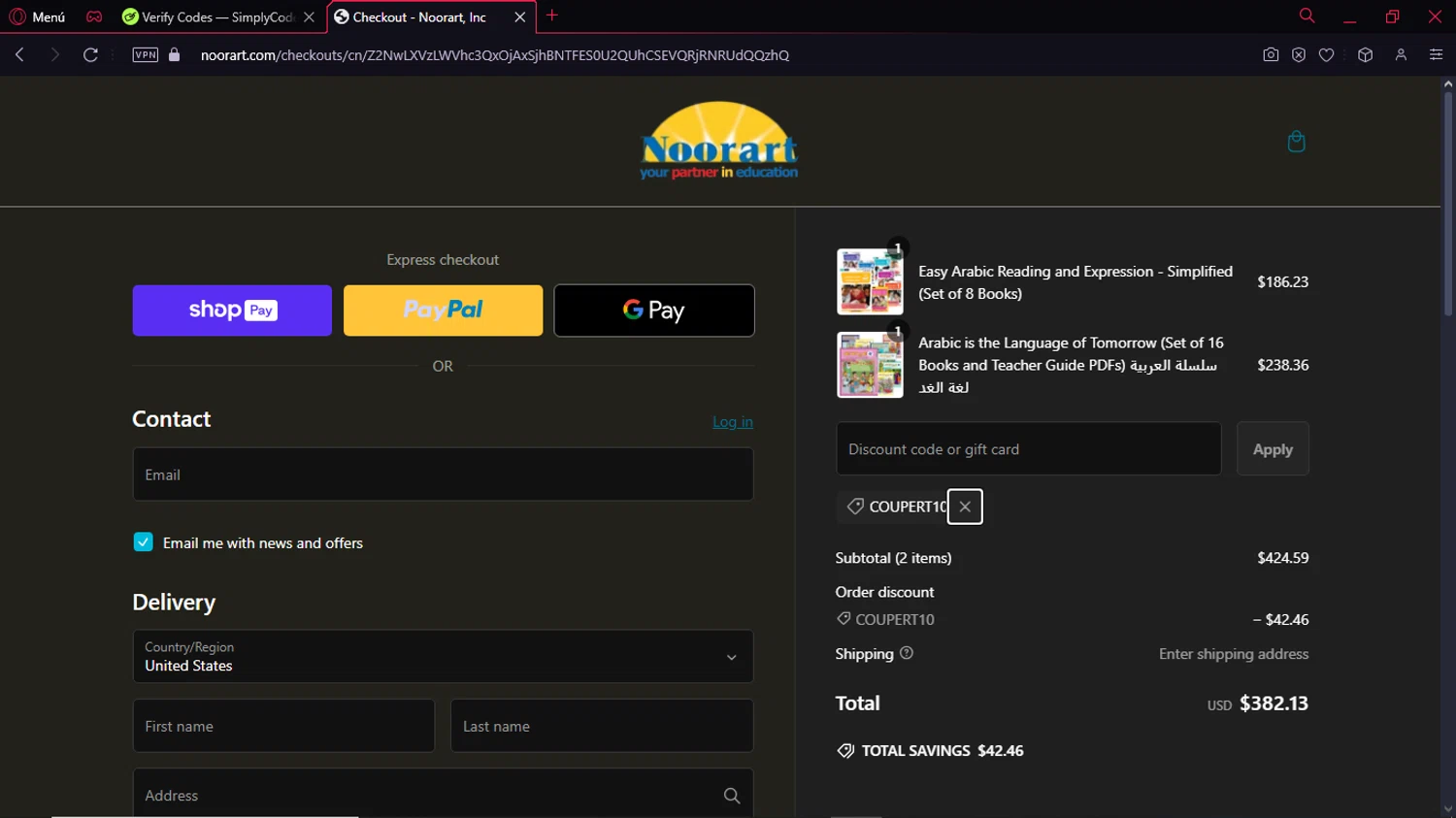Screen dimensions: 1456x818
Task: Select the Checkout - Noorart tab
Action: [419, 16]
